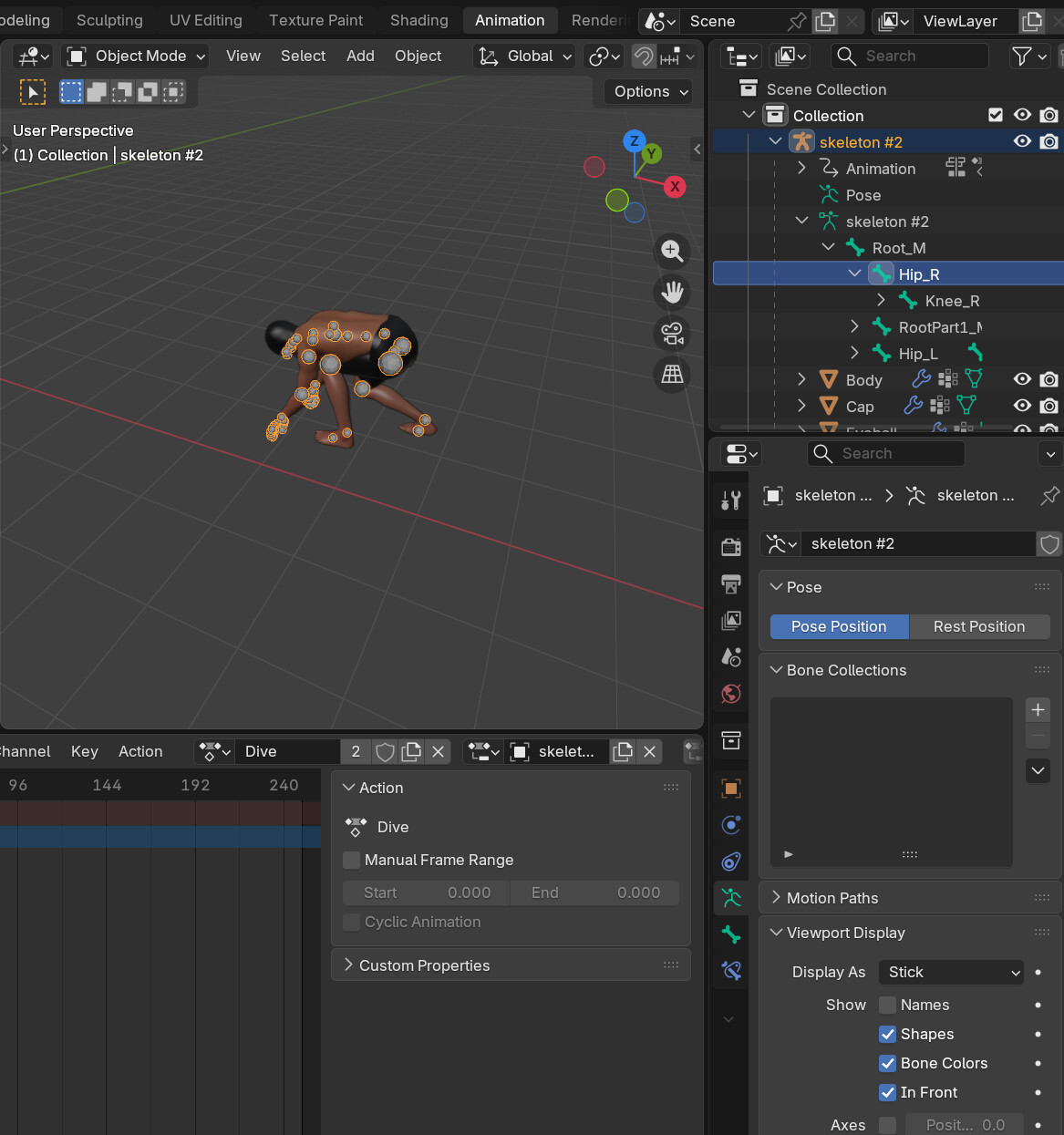Switch perspective/orthographic grid icon
Image resolution: width=1064 pixels, height=1135 pixels.
[x=673, y=375]
